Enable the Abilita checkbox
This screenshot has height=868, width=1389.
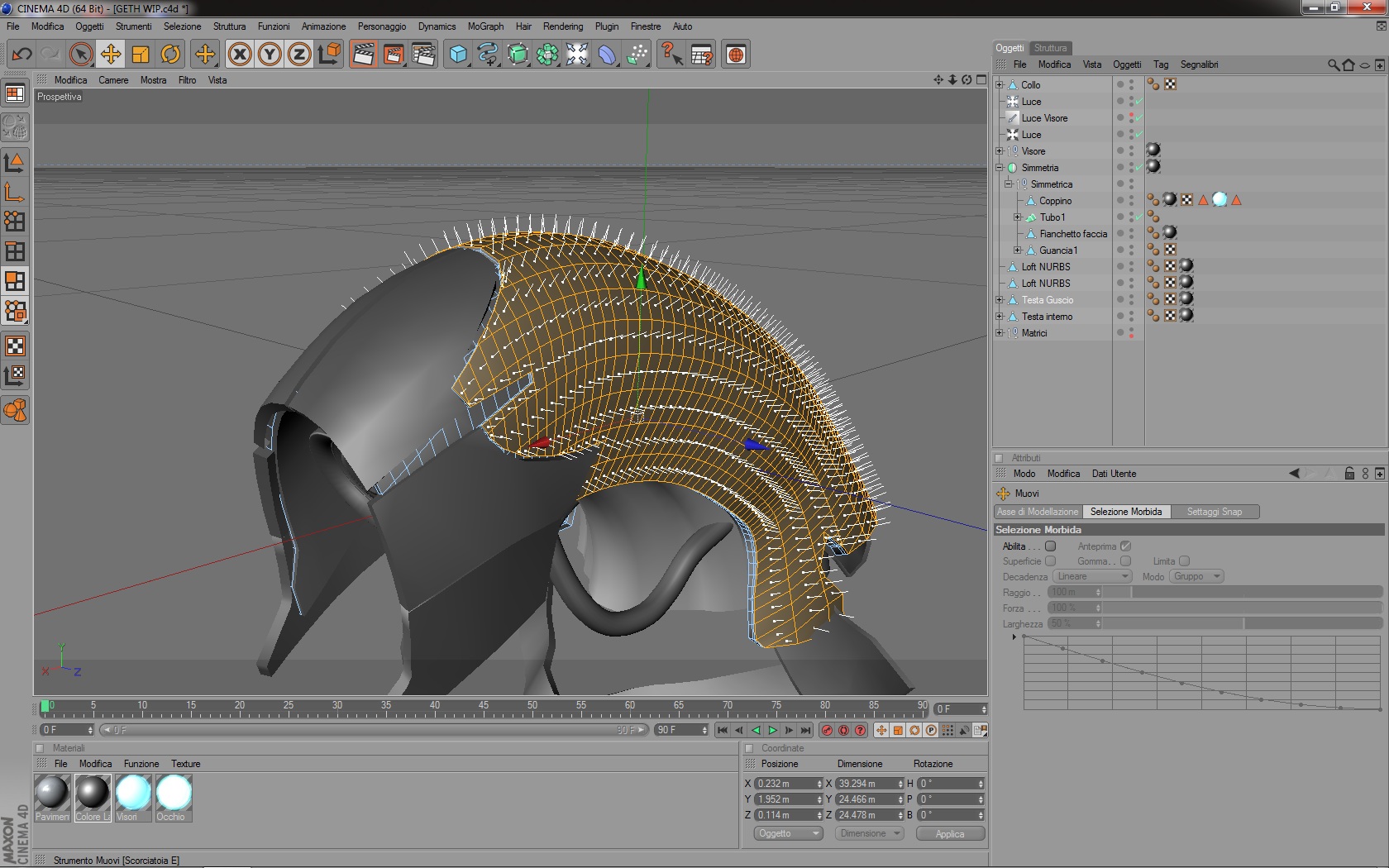pyautogui.click(x=1050, y=546)
